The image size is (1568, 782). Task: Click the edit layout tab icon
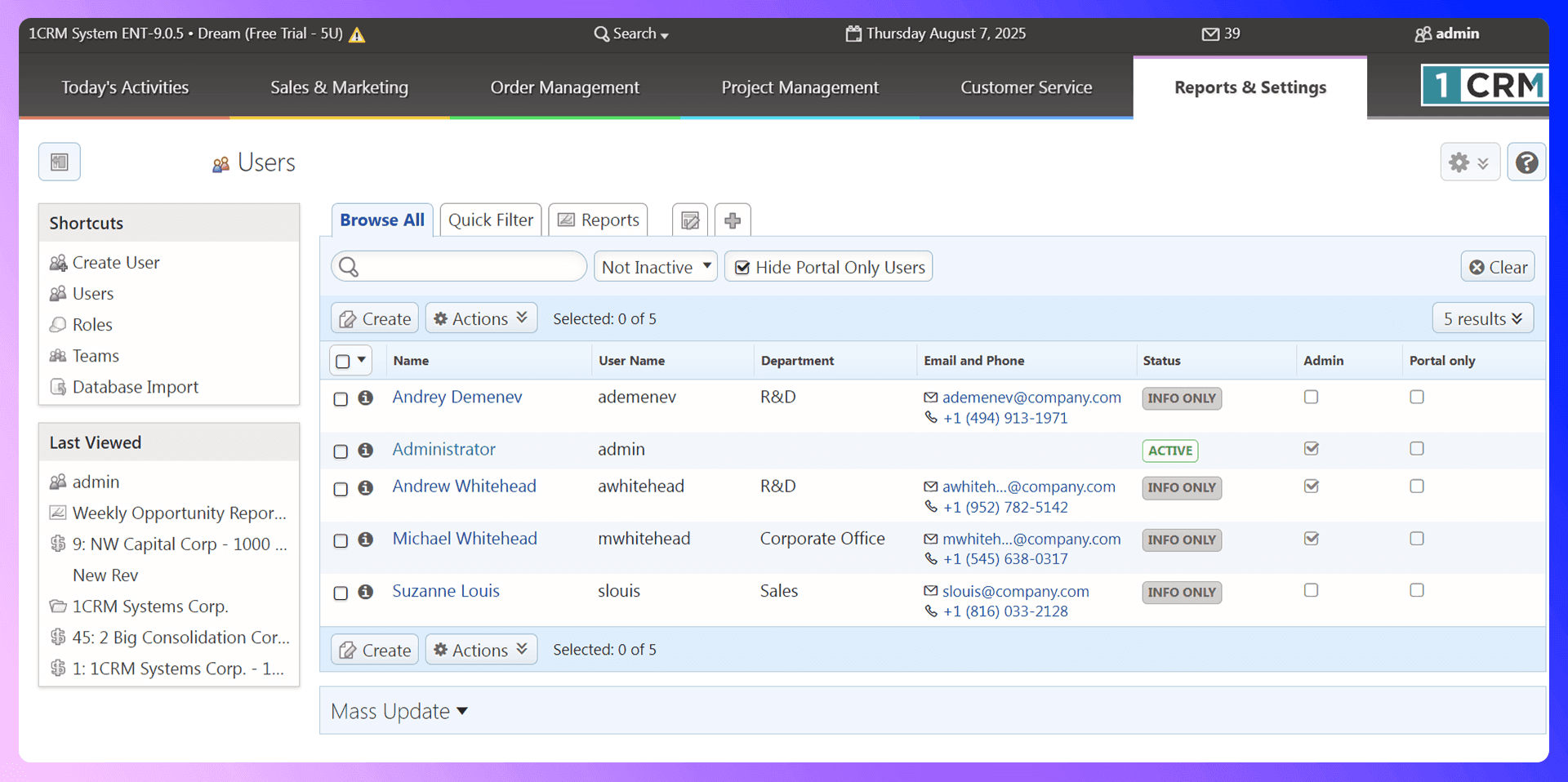[690, 220]
